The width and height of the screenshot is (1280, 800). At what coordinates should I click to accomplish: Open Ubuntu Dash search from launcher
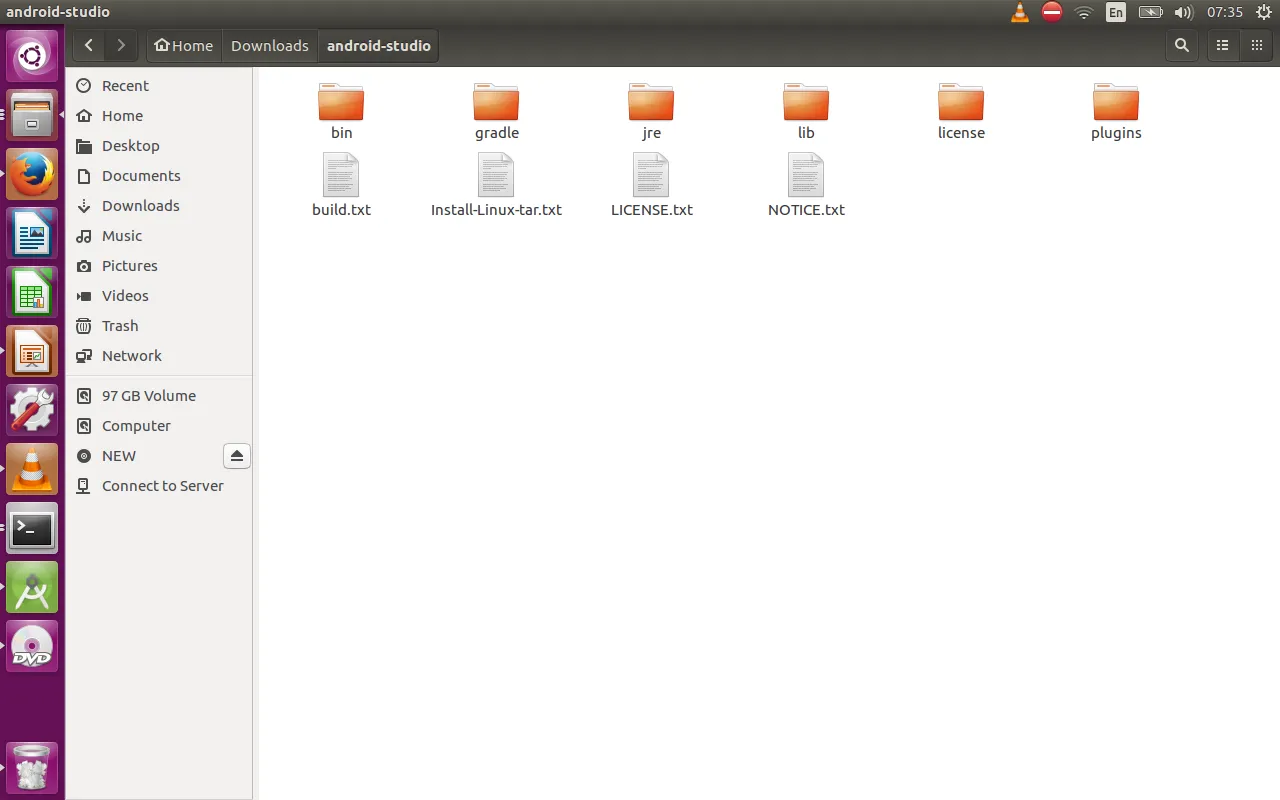[32, 56]
